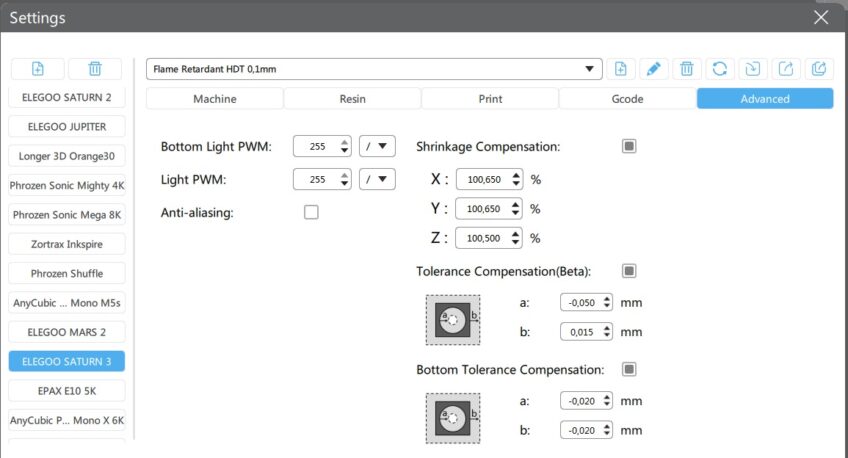Click the import profile icon
This screenshot has height=458, width=848.
click(x=752, y=69)
